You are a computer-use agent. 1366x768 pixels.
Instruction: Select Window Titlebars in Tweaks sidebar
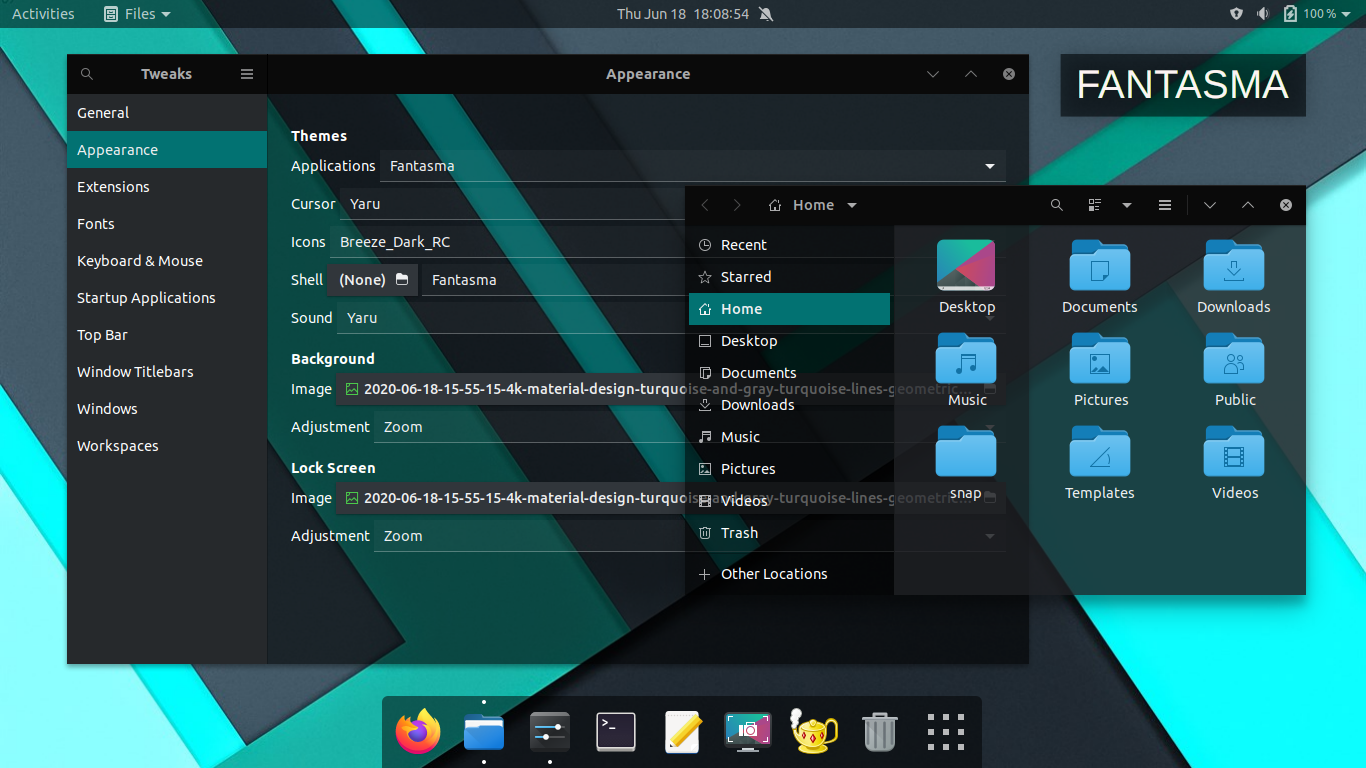coord(167,372)
